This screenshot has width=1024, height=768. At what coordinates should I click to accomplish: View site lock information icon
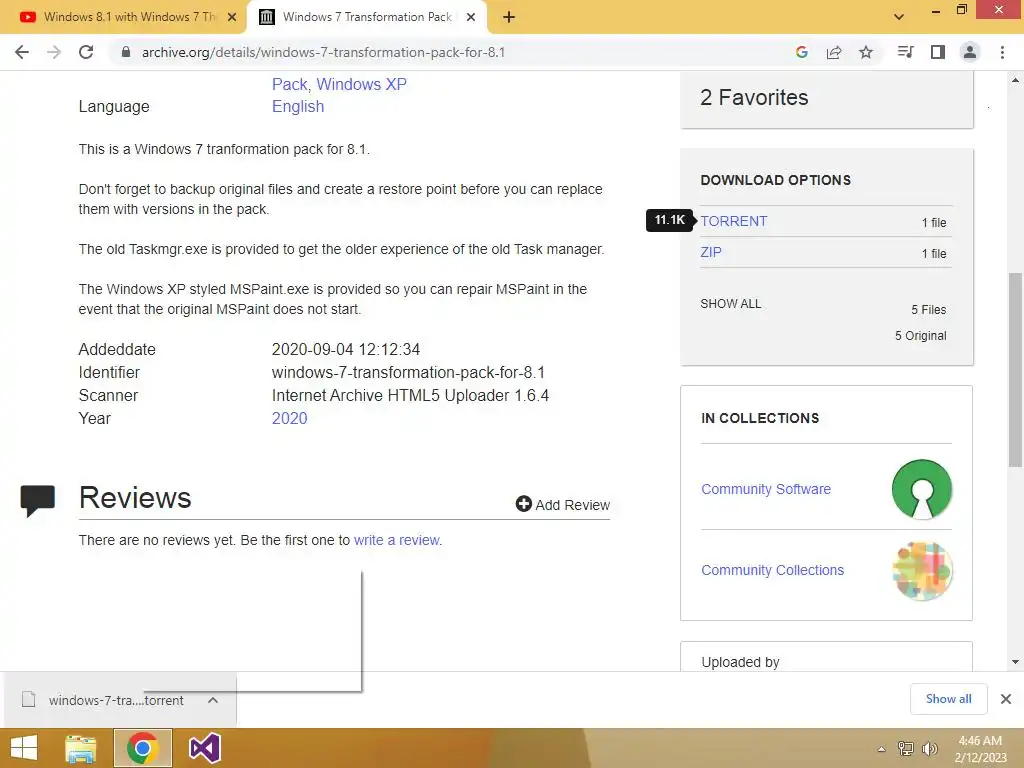(x=126, y=52)
